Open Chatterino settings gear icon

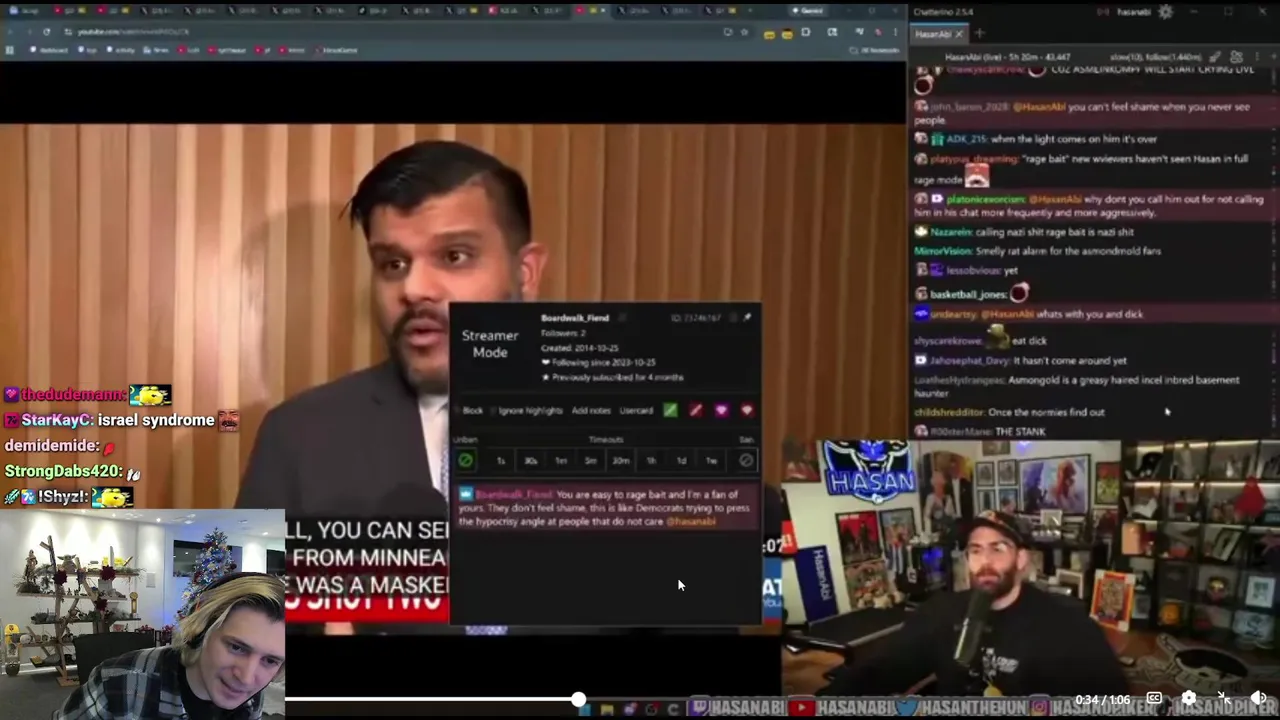(x=1165, y=12)
